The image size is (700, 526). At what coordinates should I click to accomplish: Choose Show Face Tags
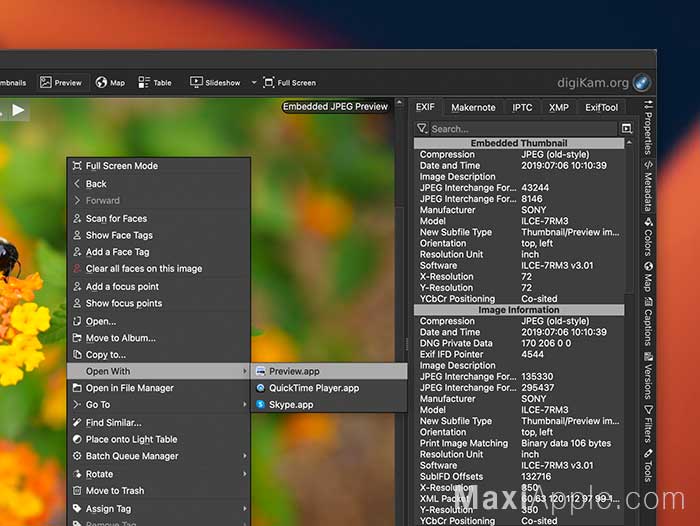[158, 235]
